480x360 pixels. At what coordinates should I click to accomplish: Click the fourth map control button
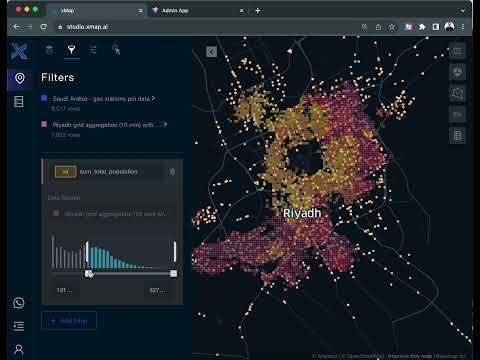pos(457,115)
